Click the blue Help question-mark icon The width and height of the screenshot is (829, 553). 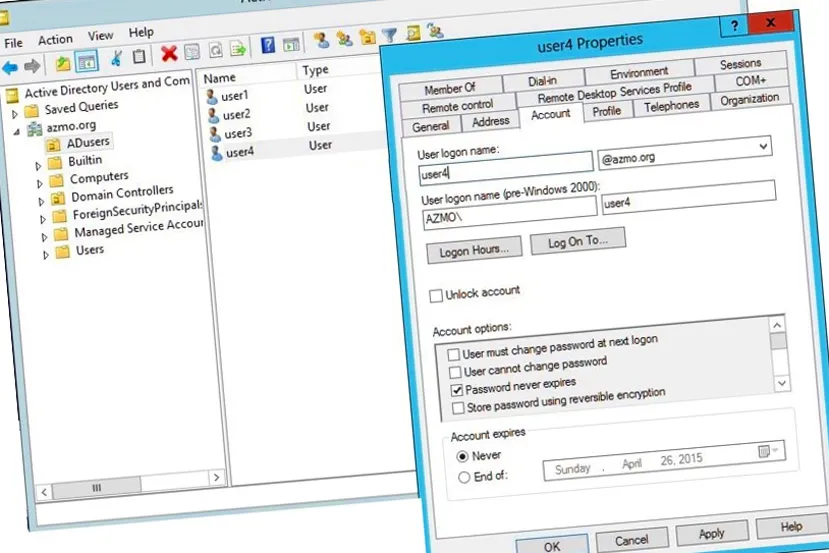pyautogui.click(x=268, y=46)
